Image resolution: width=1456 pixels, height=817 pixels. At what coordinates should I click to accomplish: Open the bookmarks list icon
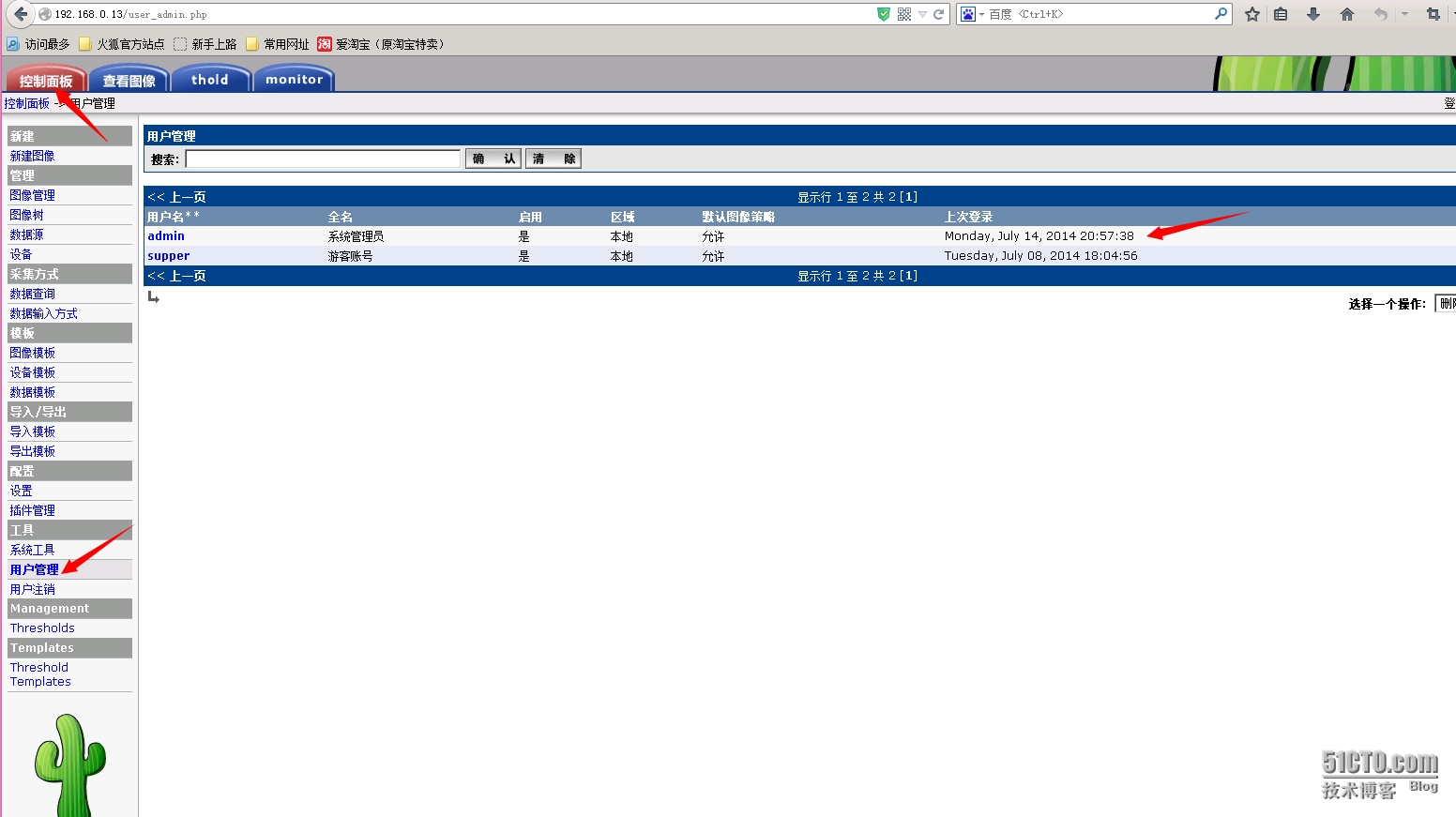pos(1281,14)
